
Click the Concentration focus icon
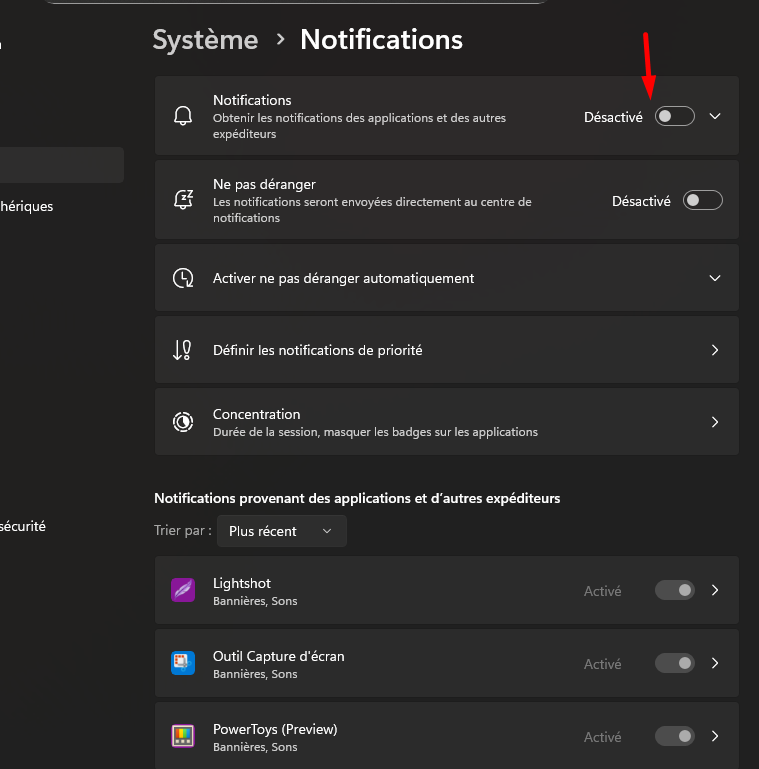tap(183, 422)
